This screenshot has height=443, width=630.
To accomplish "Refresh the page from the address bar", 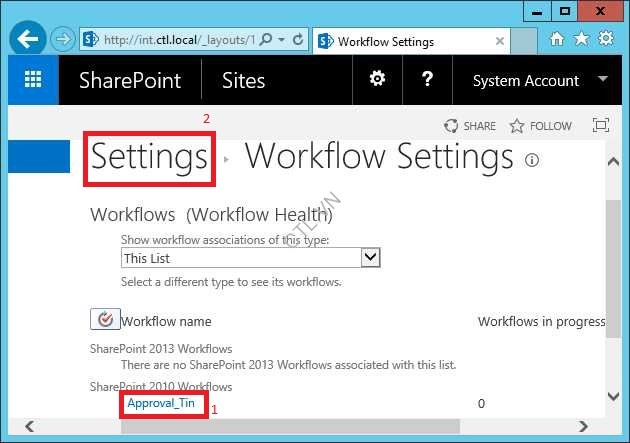I will tap(298, 40).
